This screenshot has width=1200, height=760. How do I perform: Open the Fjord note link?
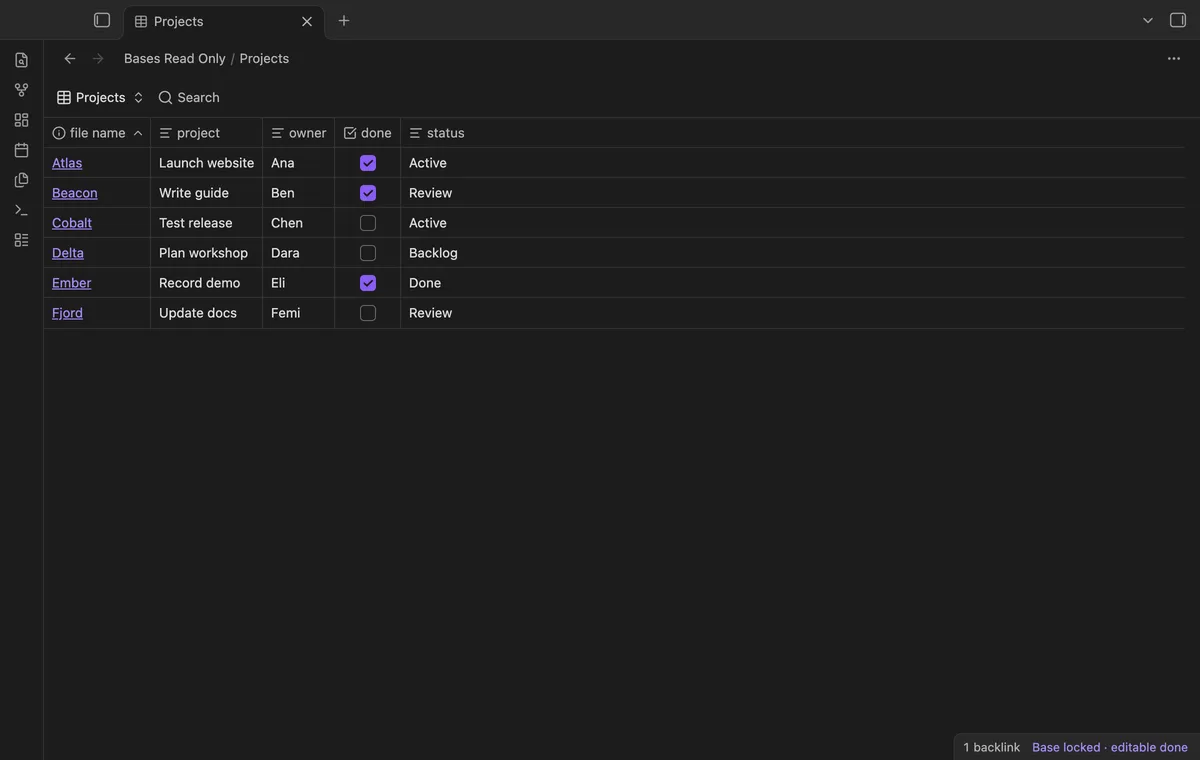[x=67, y=313]
